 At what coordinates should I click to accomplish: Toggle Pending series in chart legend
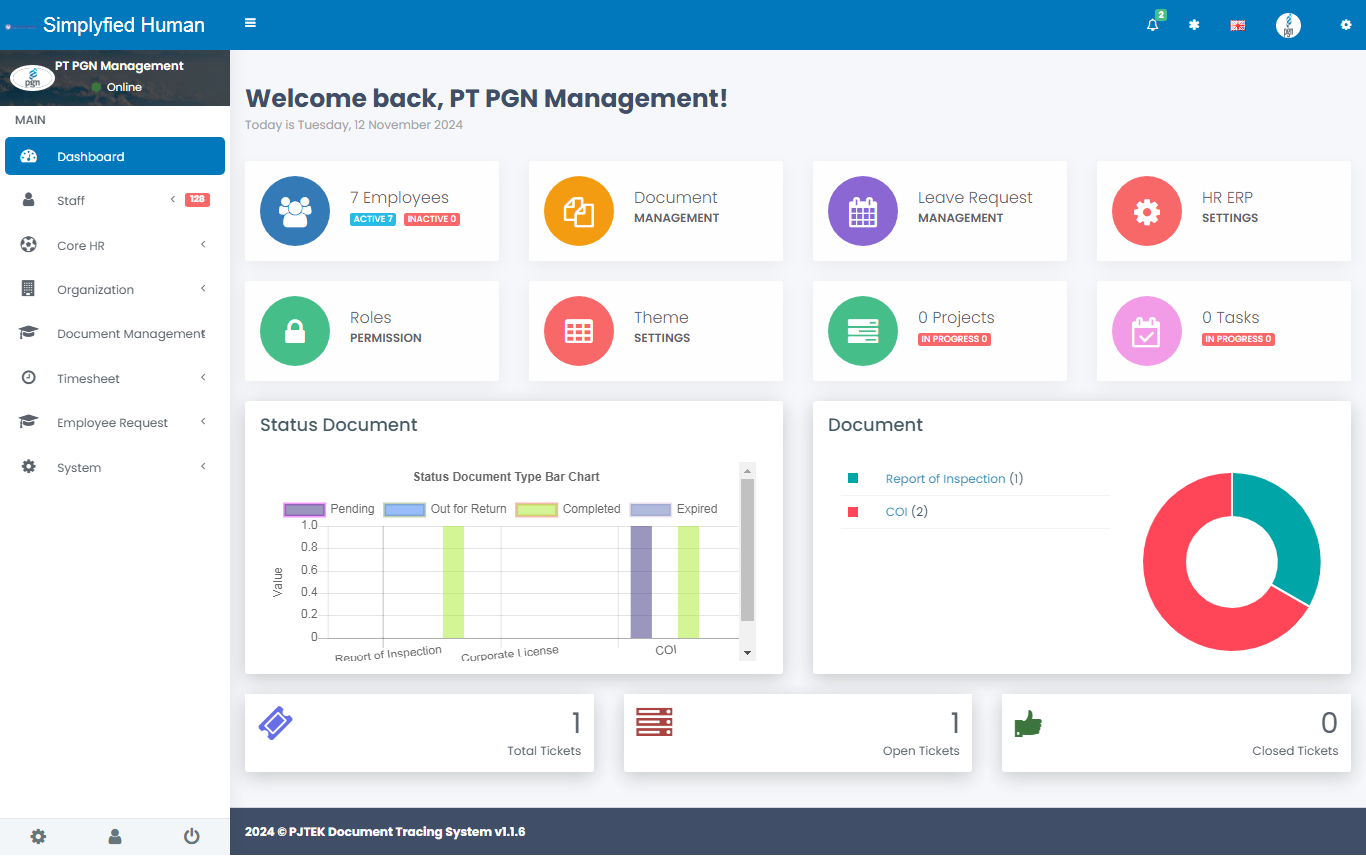329,509
